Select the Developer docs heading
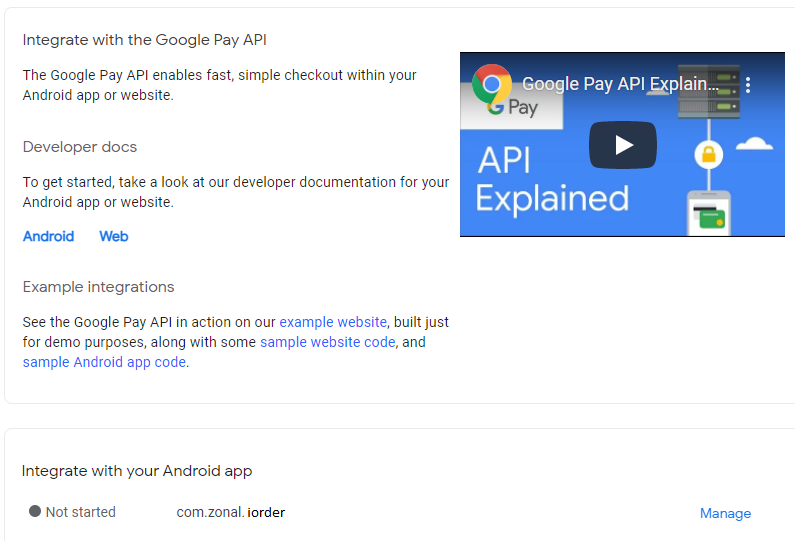Screen dimensions: 795x541 80,147
